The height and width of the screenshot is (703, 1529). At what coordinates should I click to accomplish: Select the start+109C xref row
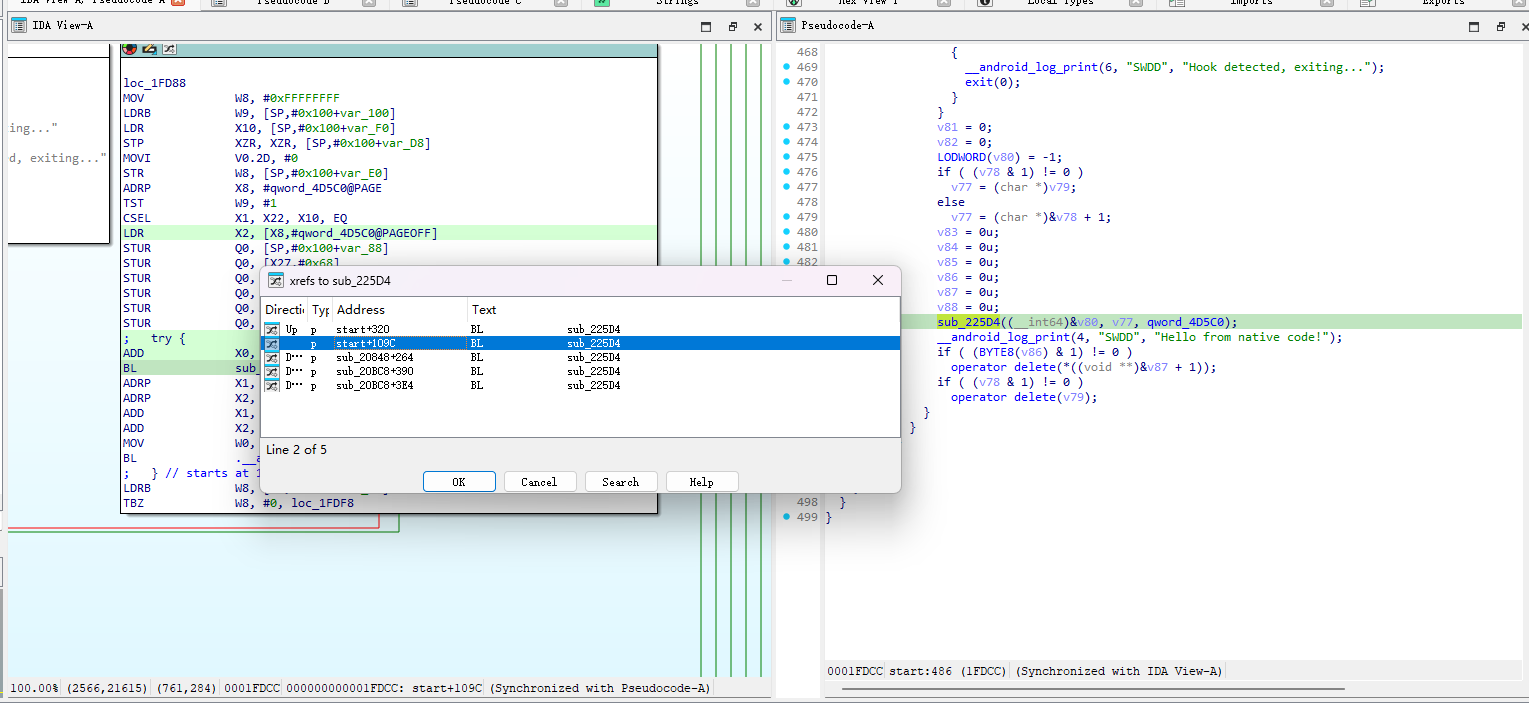[580, 343]
